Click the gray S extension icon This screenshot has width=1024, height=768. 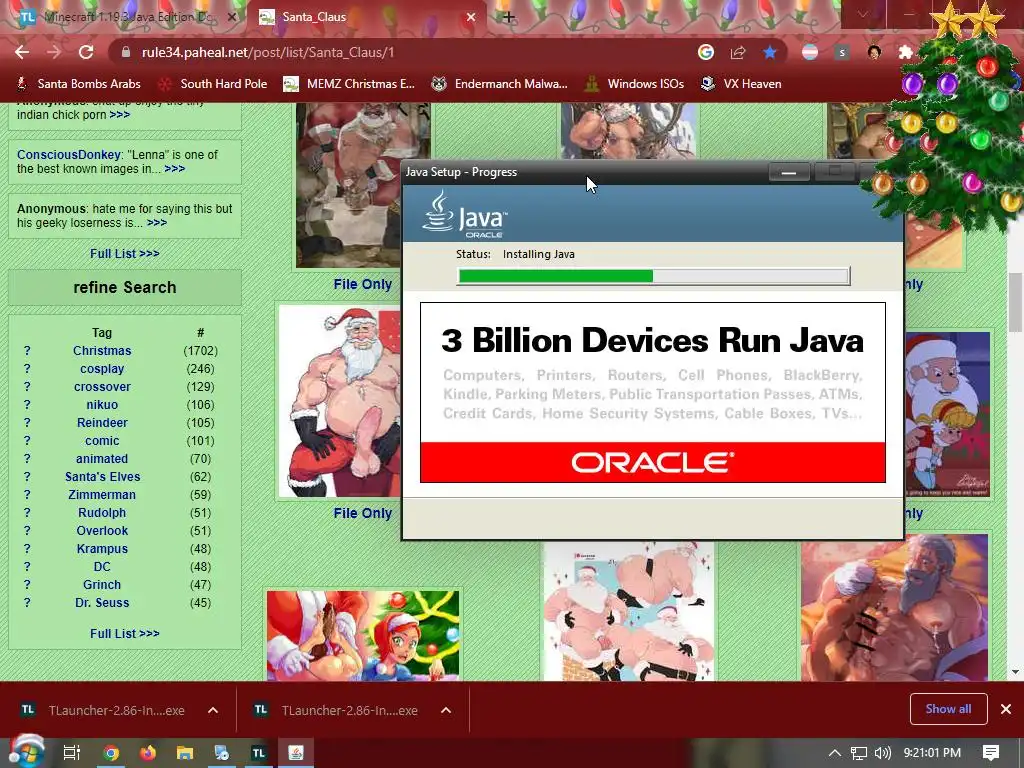click(x=842, y=52)
